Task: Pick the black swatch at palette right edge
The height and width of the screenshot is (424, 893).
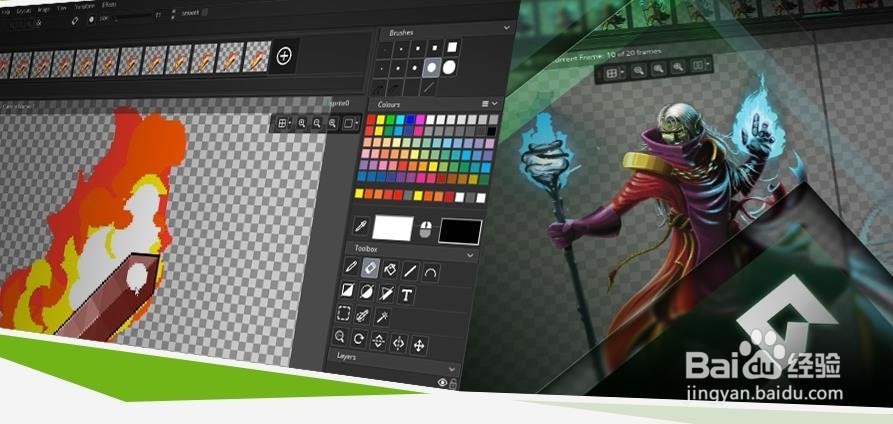Action: 491,131
